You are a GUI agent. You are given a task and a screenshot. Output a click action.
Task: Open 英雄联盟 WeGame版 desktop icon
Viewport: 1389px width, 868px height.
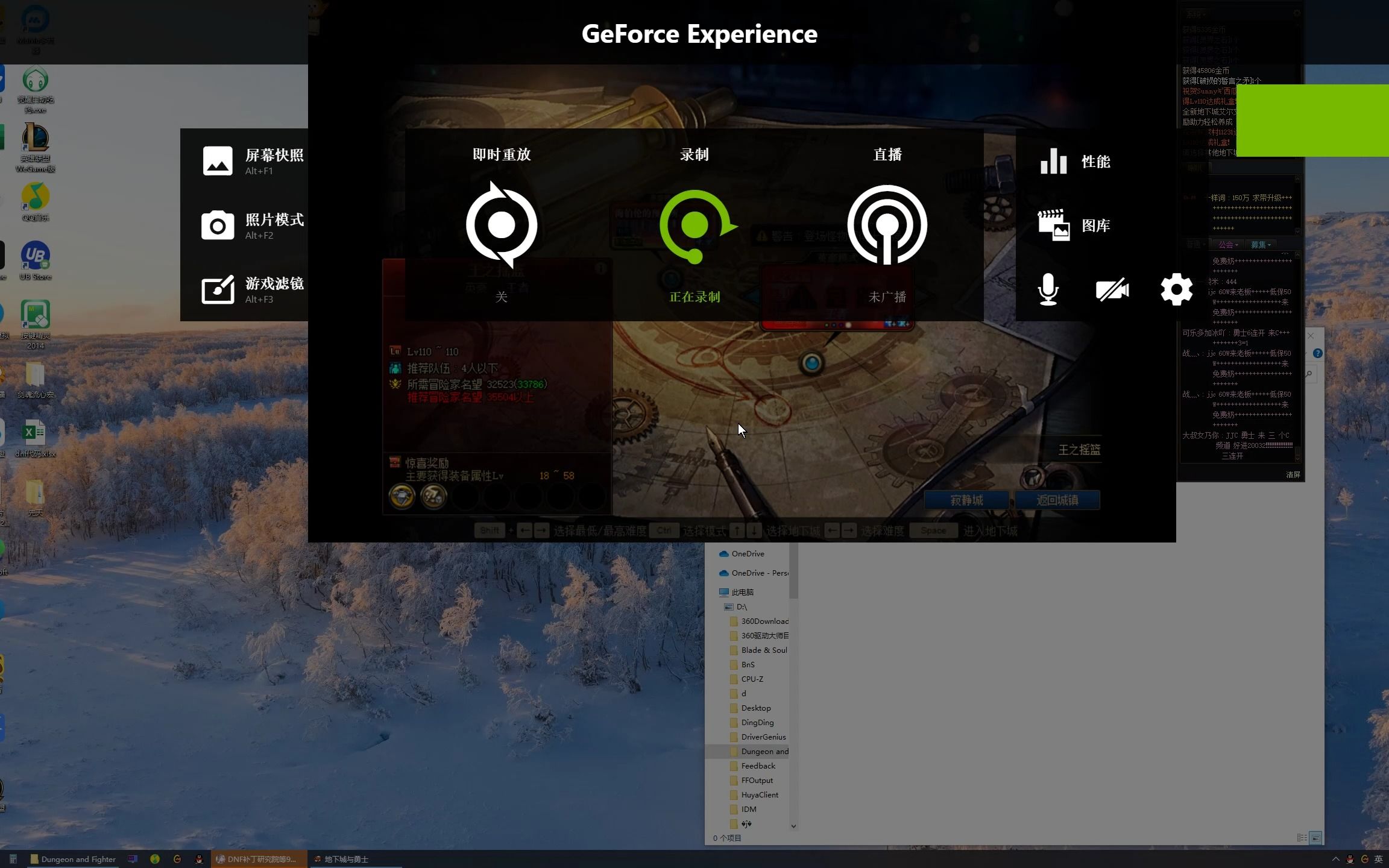point(36,148)
